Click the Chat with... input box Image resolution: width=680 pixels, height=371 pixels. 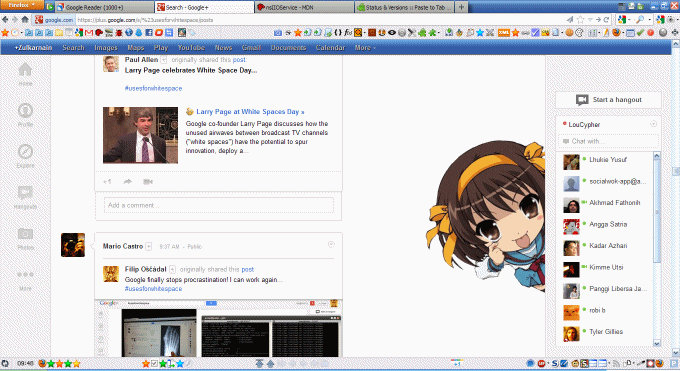point(608,141)
